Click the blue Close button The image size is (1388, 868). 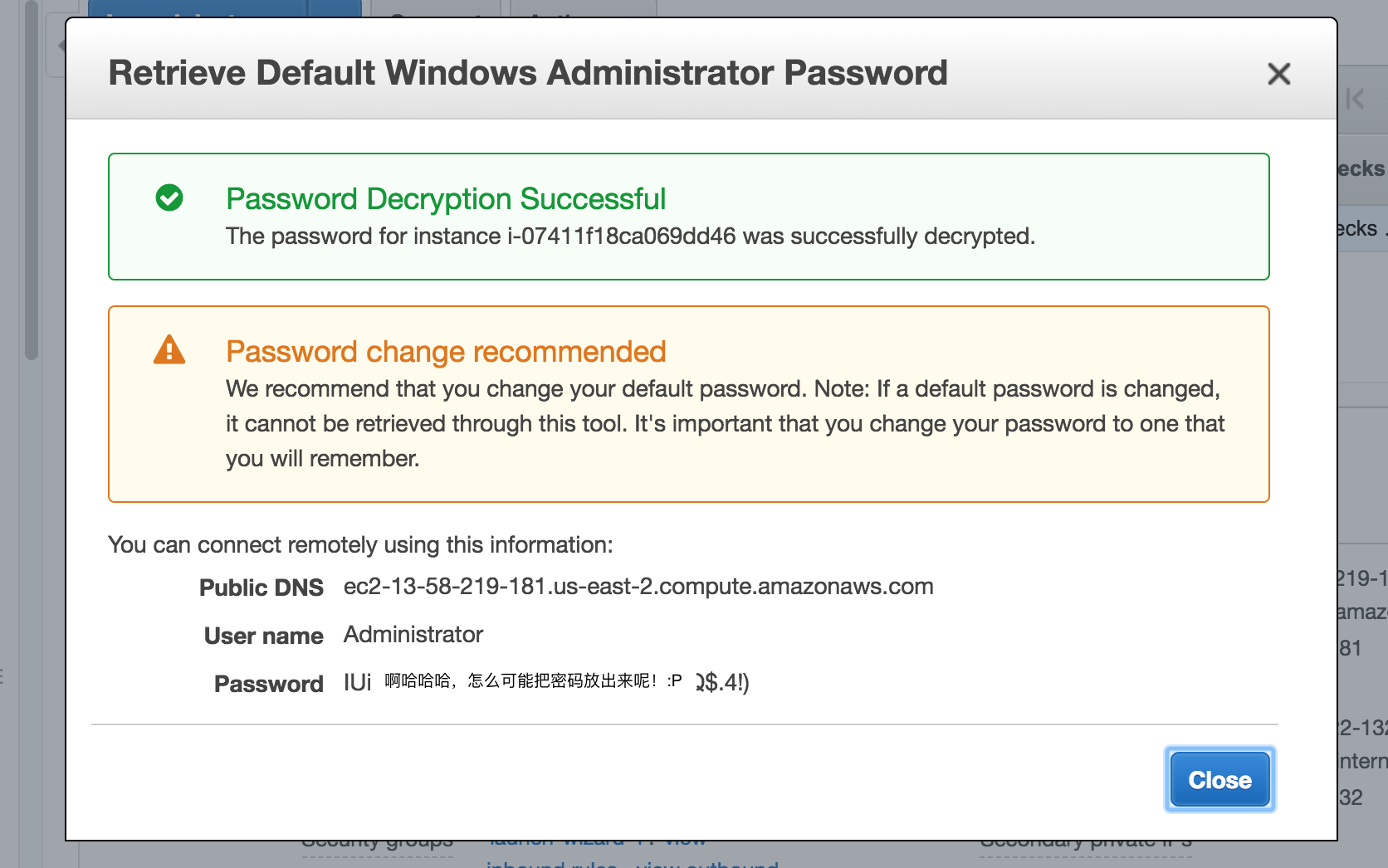pos(1219,779)
